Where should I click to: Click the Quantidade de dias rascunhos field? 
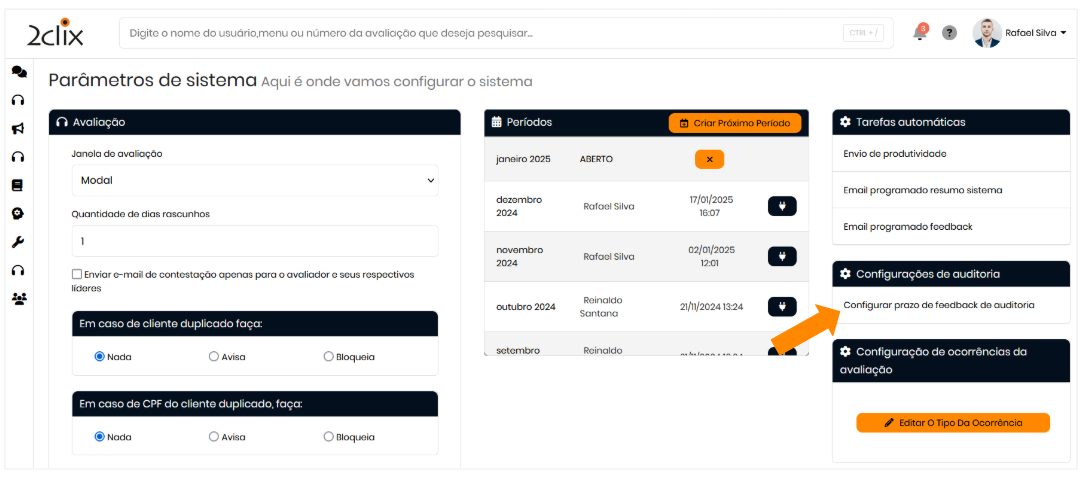click(x=255, y=241)
